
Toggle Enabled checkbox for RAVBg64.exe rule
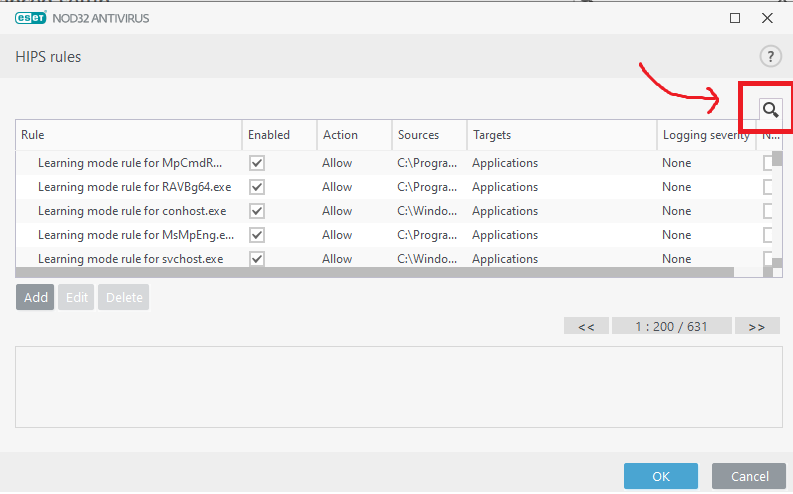pos(257,187)
